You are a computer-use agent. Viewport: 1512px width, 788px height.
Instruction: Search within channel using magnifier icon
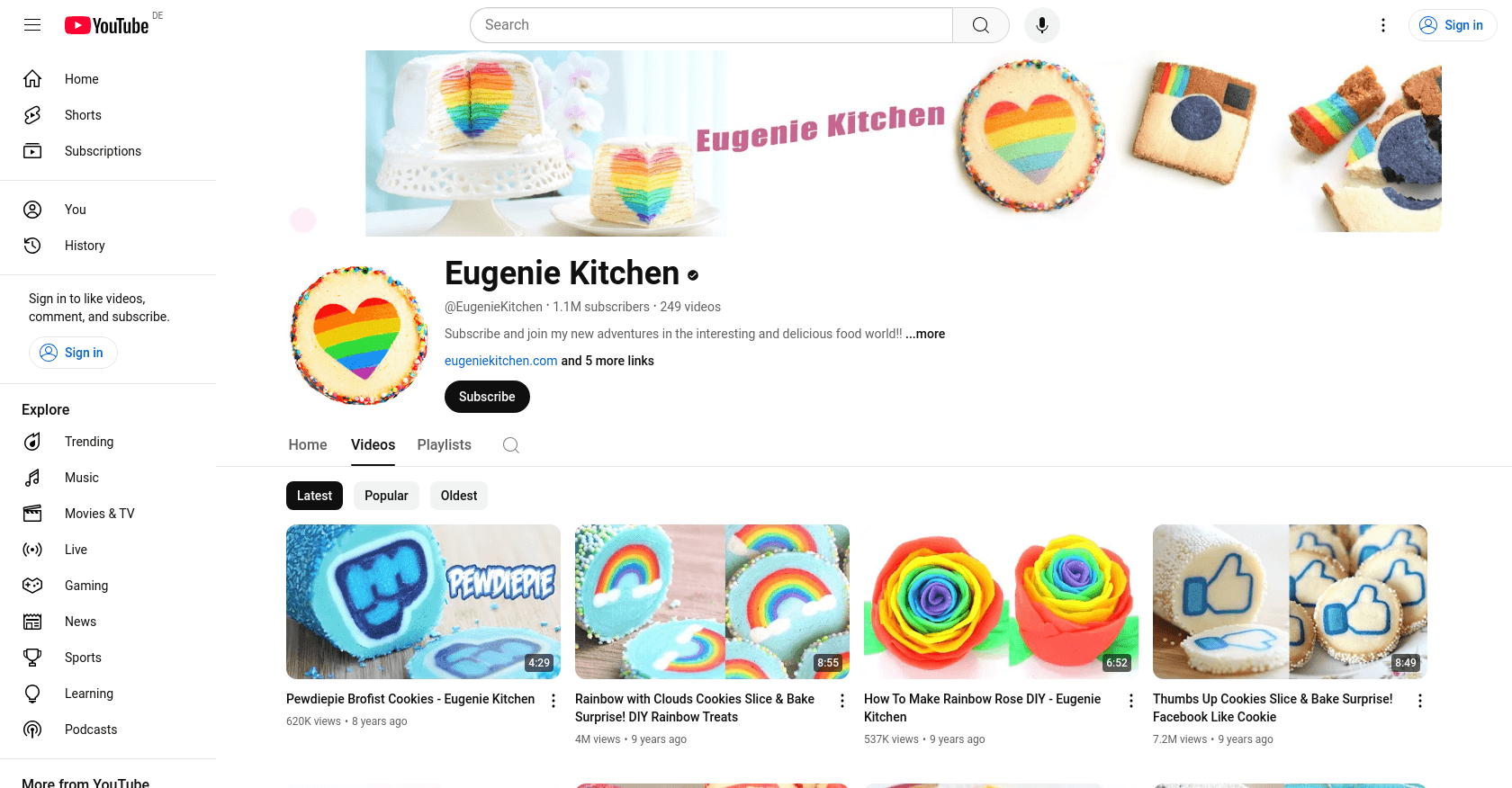click(x=511, y=445)
